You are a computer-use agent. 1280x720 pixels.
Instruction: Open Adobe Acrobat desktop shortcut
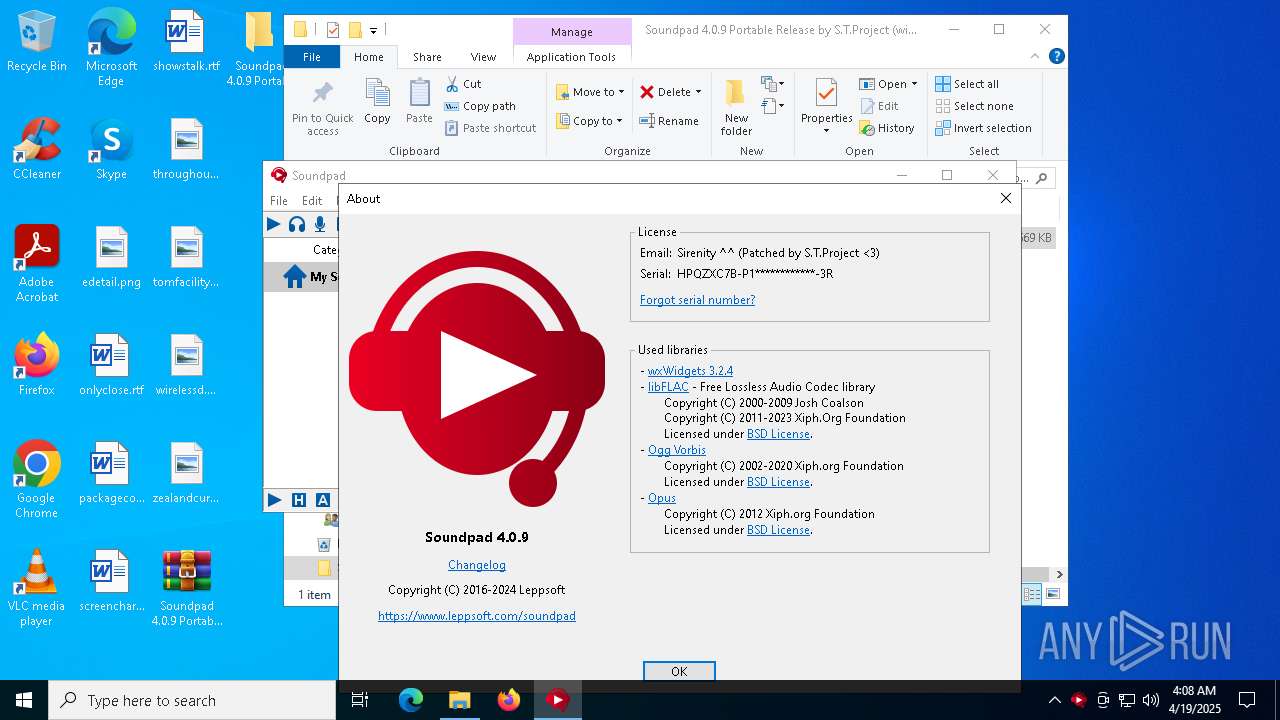(x=37, y=264)
